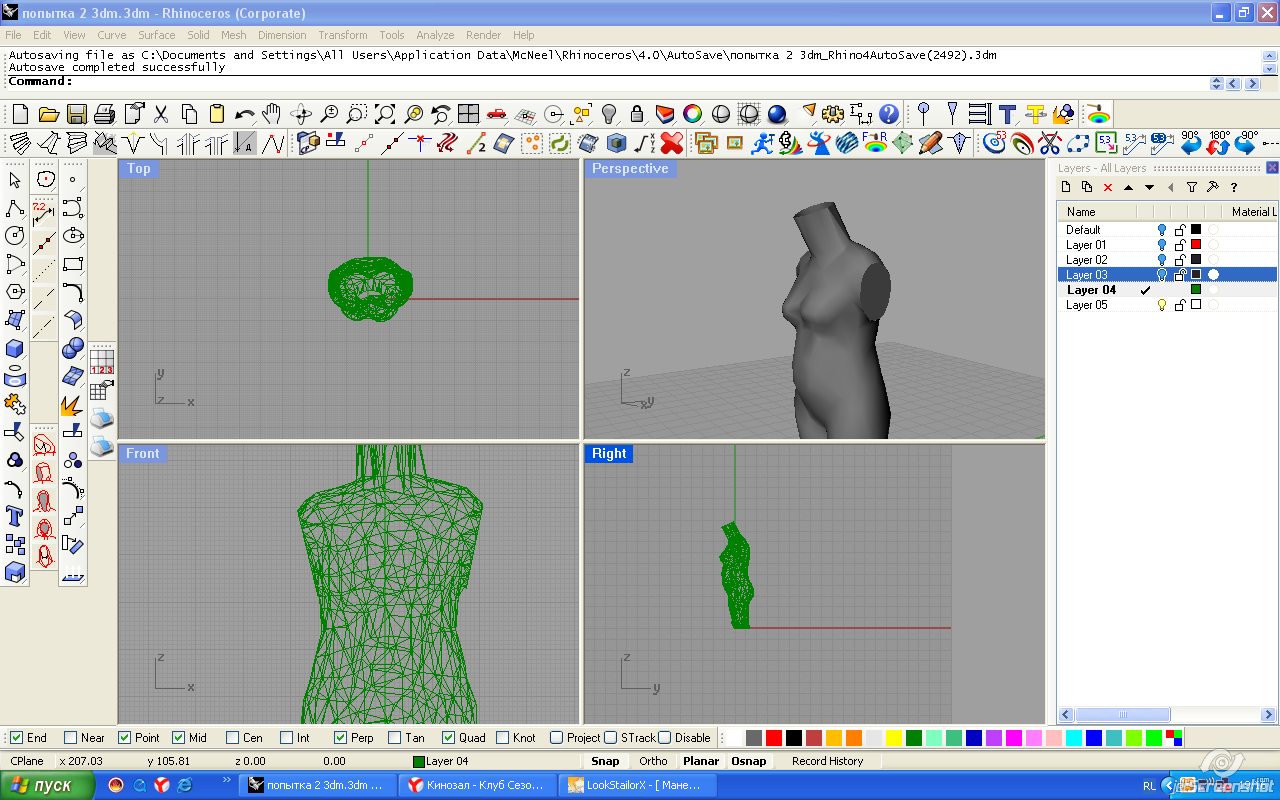Open Help with the question mark icon
This screenshot has height=800, width=1280.
pos(888,114)
